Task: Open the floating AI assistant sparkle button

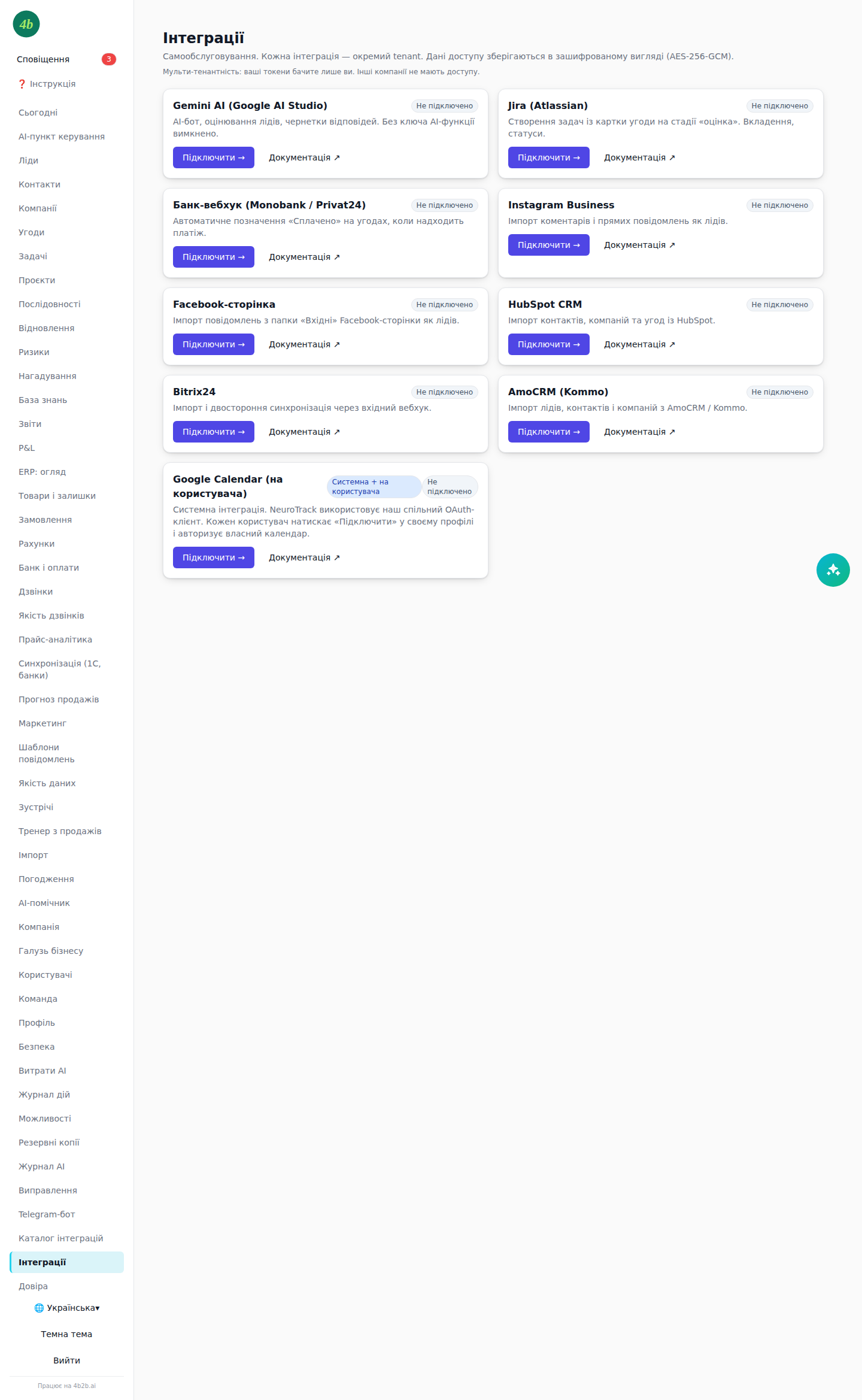Action: (x=833, y=570)
